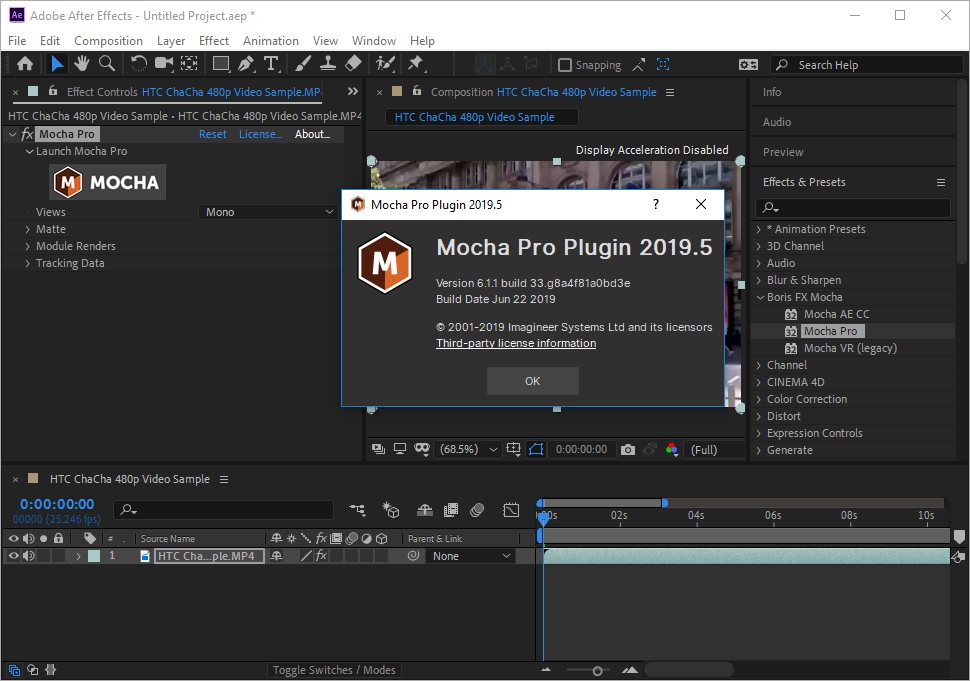
Task: Select the Brush tool
Action: tap(303, 64)
